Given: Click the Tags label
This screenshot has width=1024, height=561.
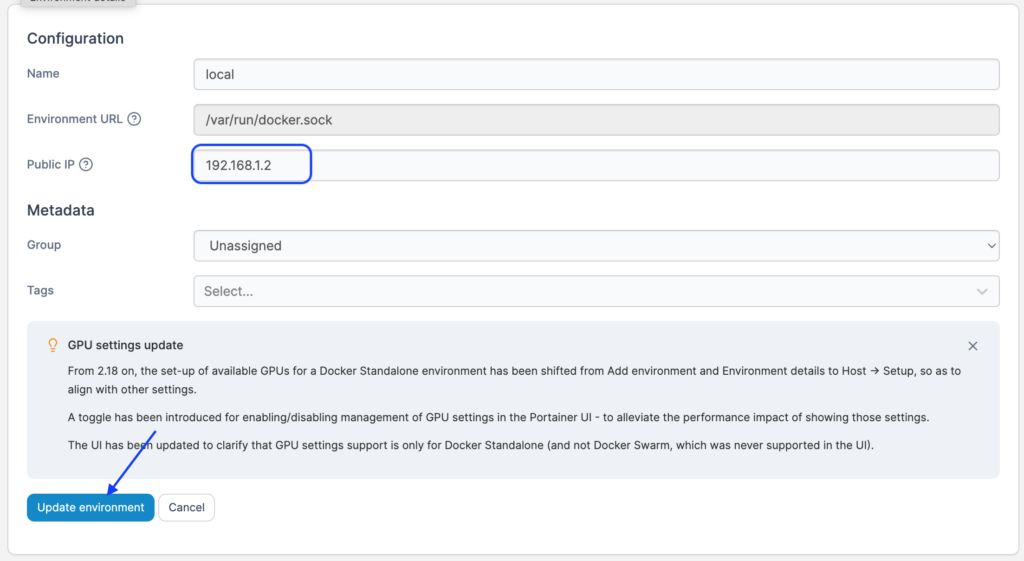Looking at the screenshot, I should point(40,291).
